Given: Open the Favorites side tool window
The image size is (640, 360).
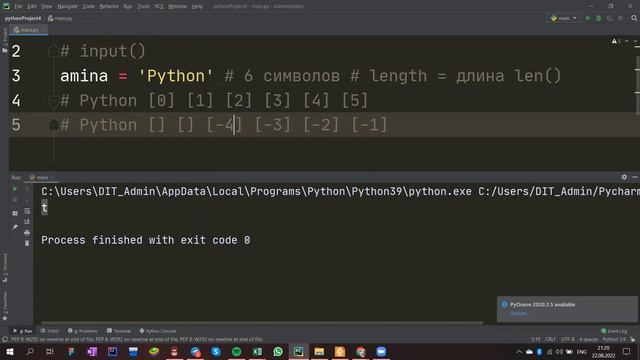Looking at the screenshot, I should tap(5, 306).
